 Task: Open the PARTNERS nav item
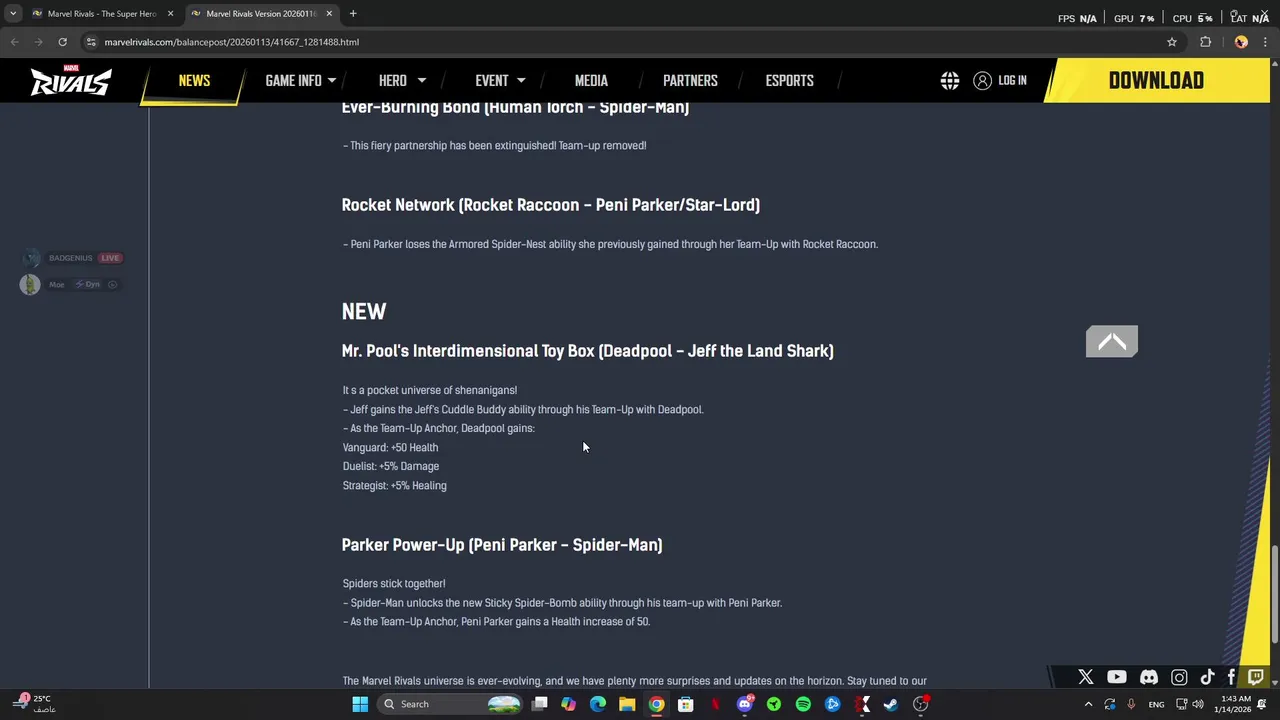690,81
